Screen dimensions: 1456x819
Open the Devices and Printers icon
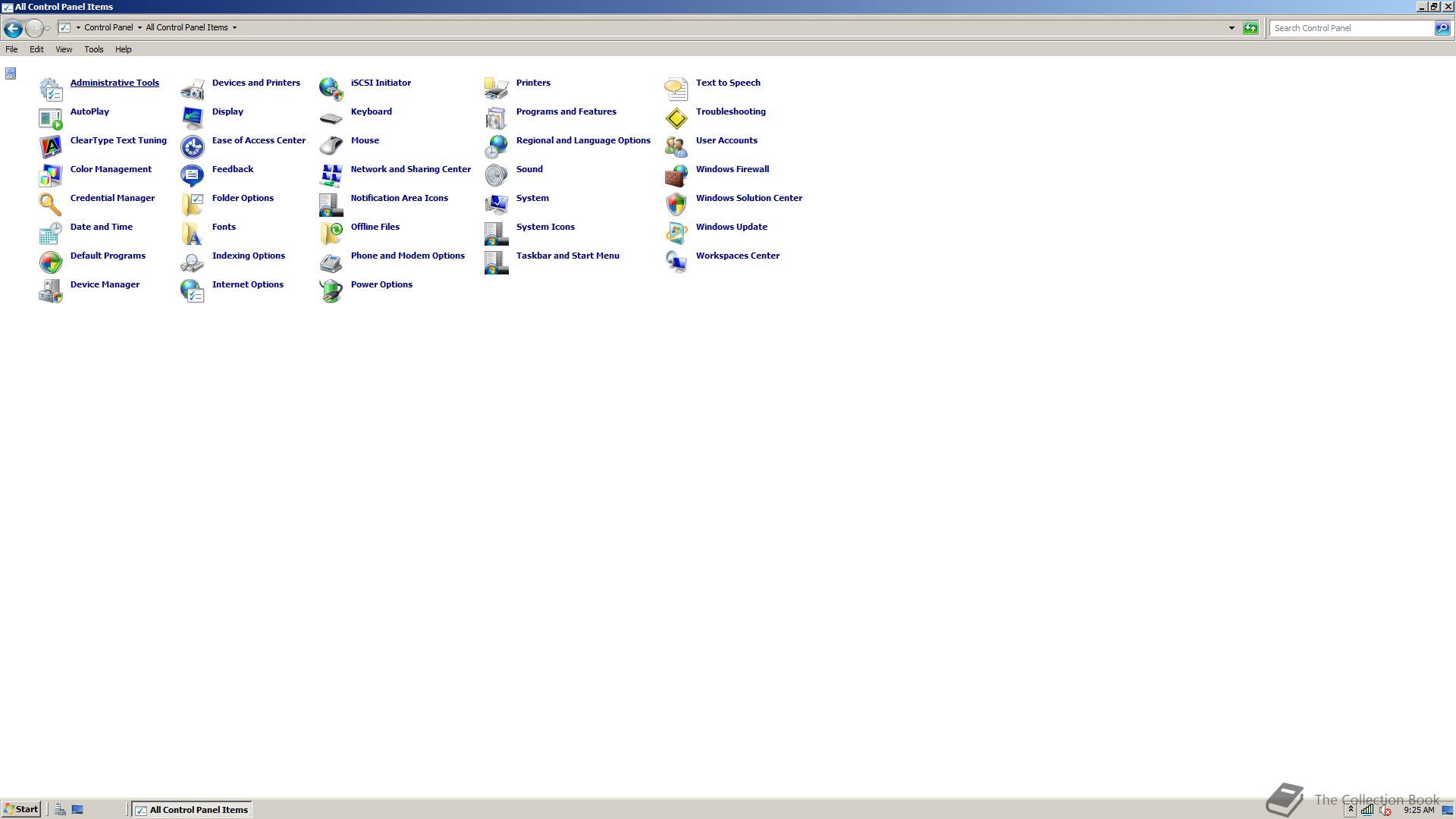[x=193, y=89]
